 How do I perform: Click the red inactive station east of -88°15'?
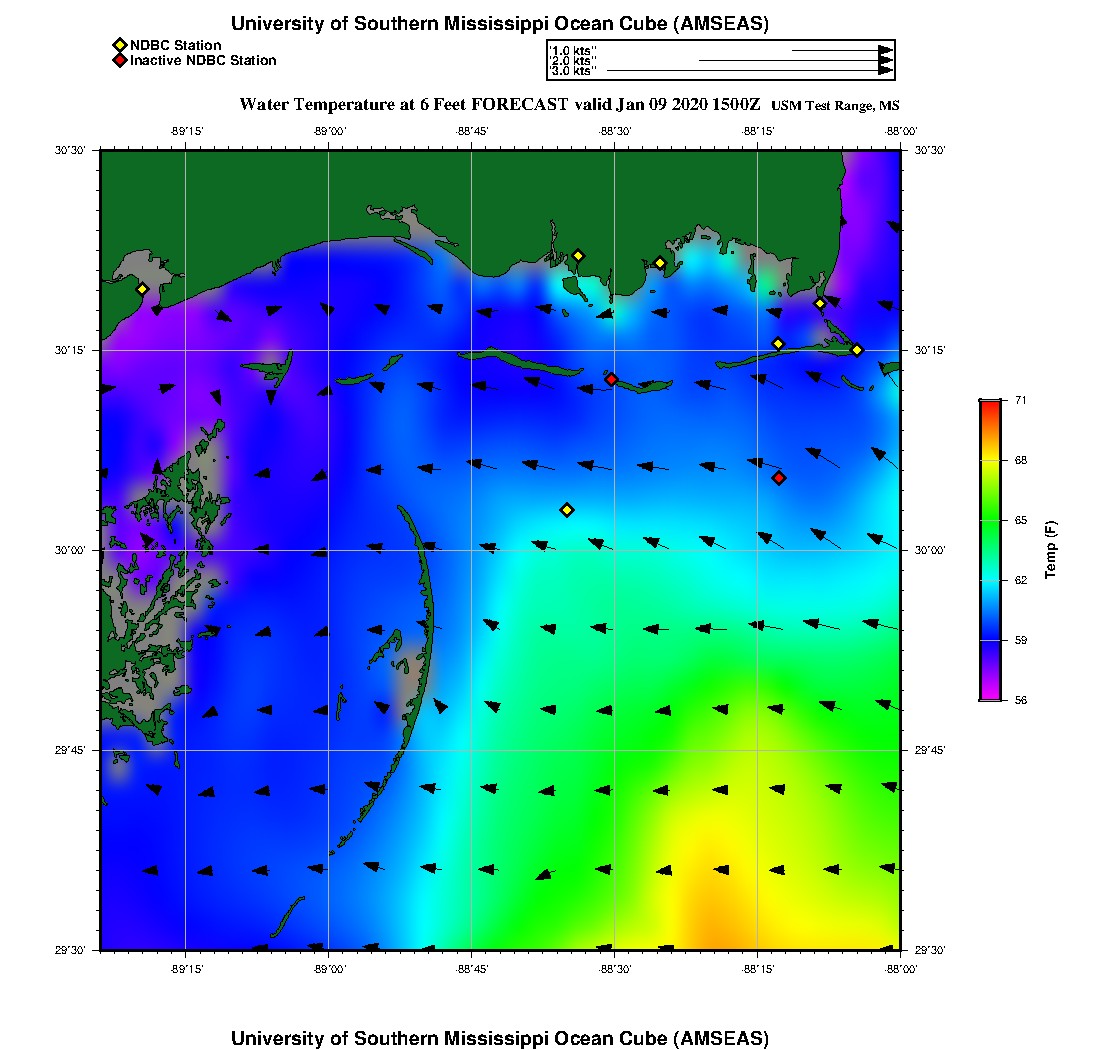click(779, 478)
